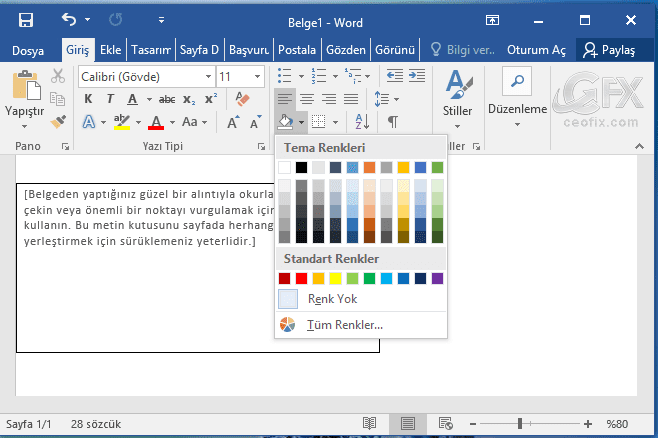Open the undo history dropdown arrow
658x438 pixels.
[87, 19]
